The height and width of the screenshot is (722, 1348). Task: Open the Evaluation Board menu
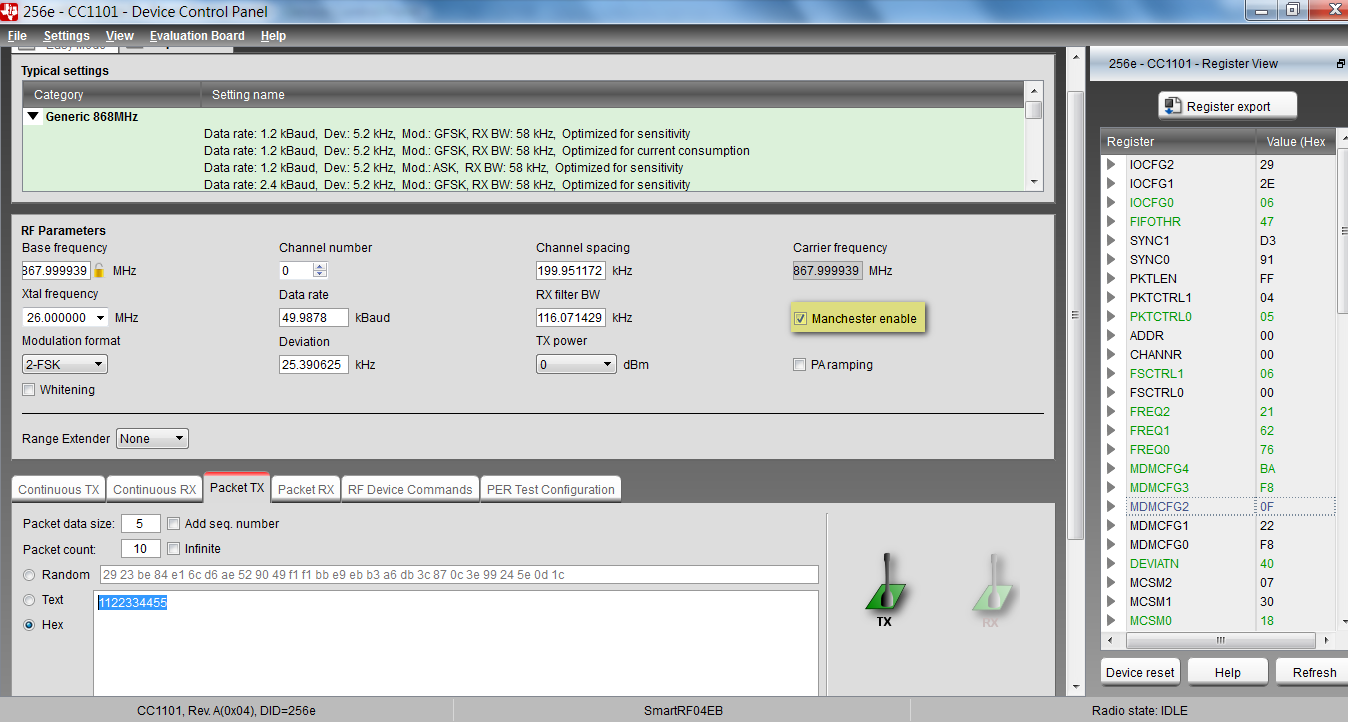[x=197, y=36]
